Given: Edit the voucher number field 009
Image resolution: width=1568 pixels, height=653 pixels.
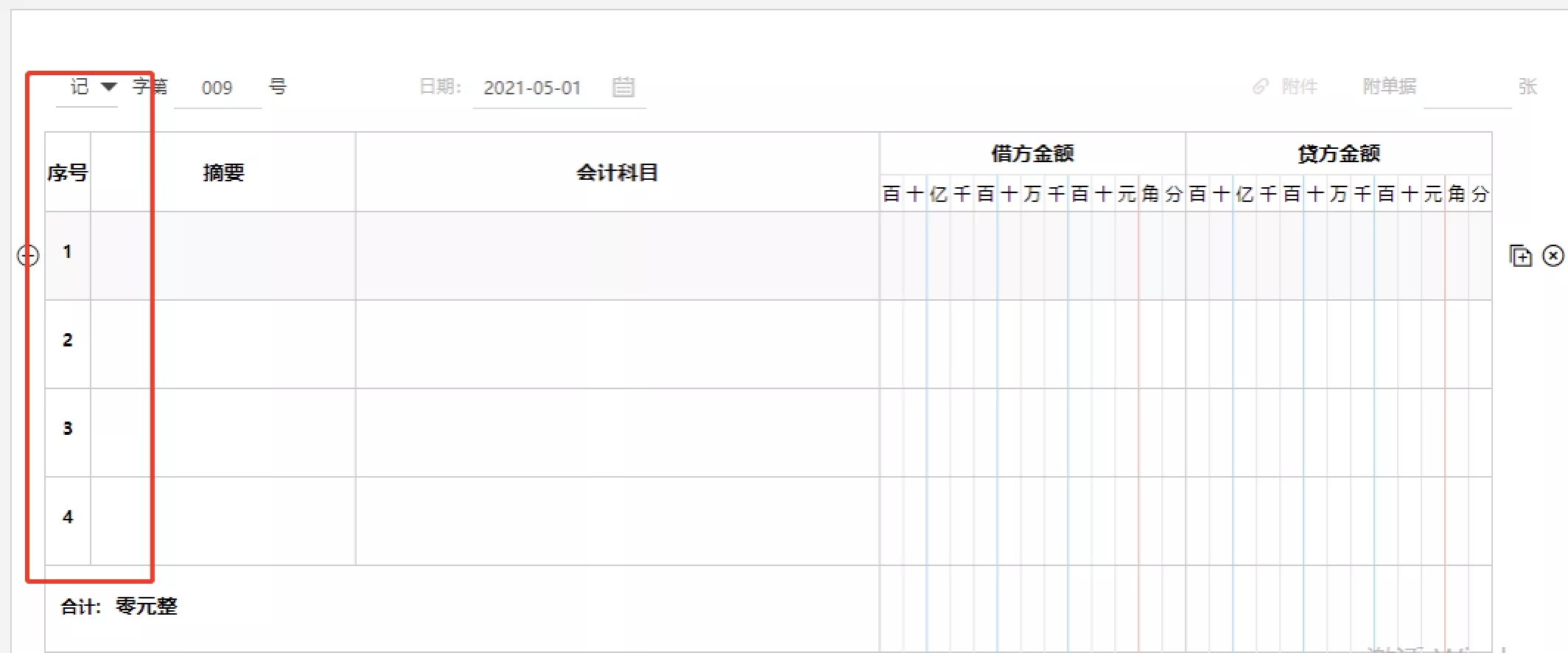Looking at the screenshot, I should tap(217, 88).
